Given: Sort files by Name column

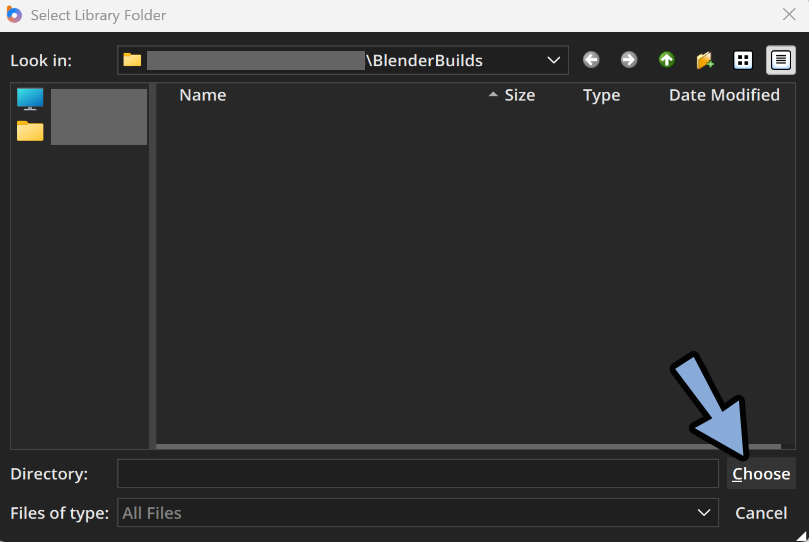Looking at the screenshot, I should (x=202, y=95).
